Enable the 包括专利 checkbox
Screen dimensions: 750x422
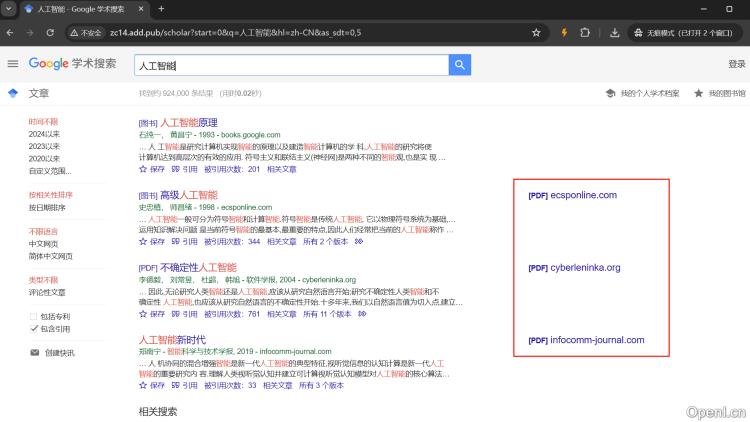(x=35, y=315)
